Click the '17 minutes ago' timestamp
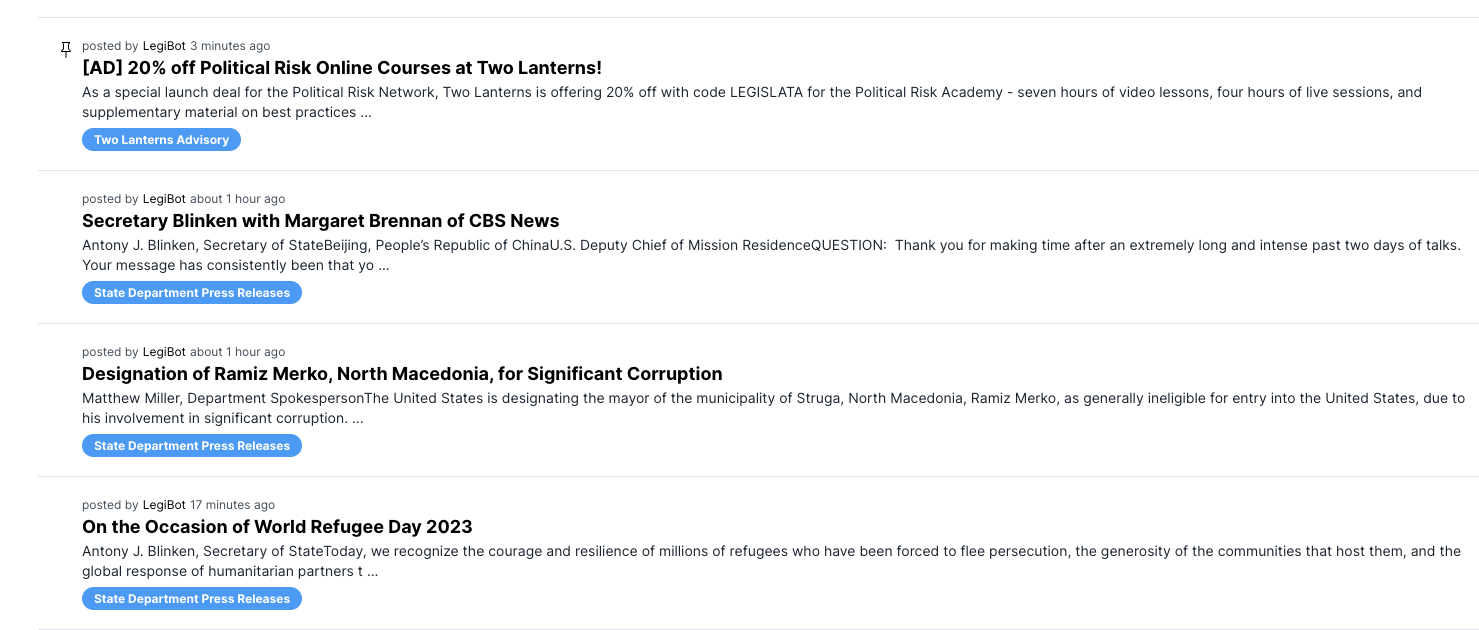The image size is (1479, 630). tap(233, 505)
